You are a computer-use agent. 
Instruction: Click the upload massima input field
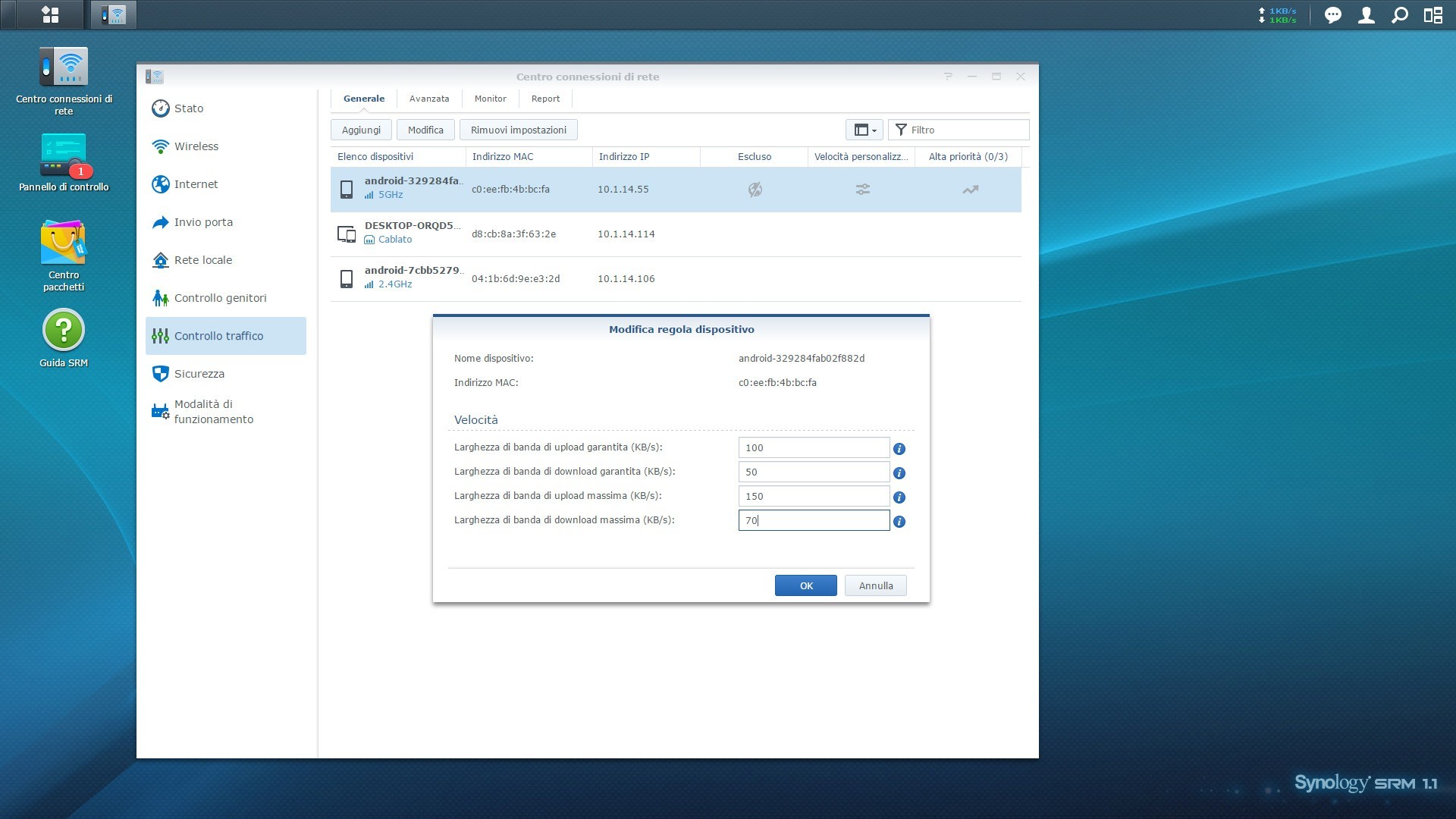click(813, 496)
